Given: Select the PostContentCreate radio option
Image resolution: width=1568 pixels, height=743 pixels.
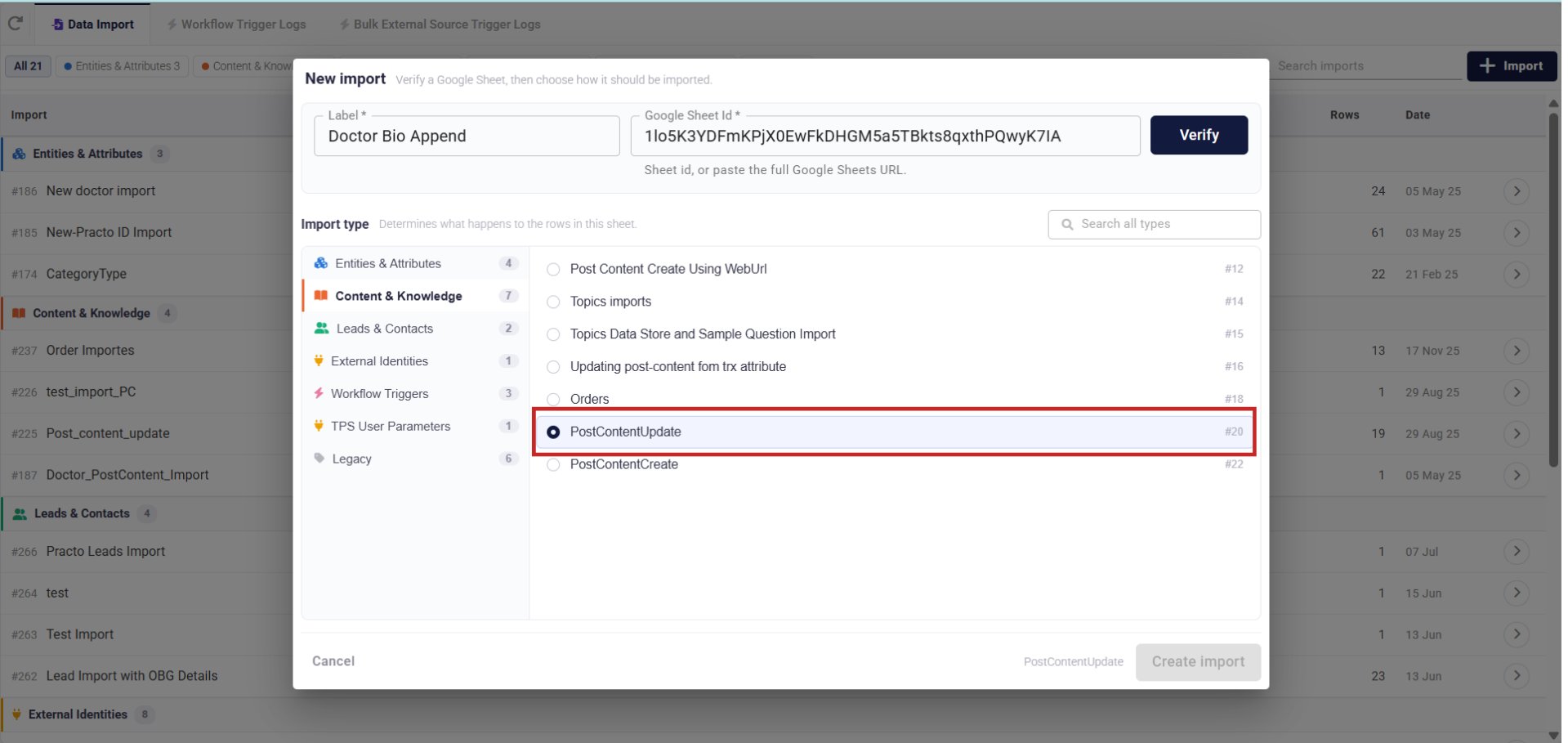Looking at the screenshot, I should click(x=553, y=464).
